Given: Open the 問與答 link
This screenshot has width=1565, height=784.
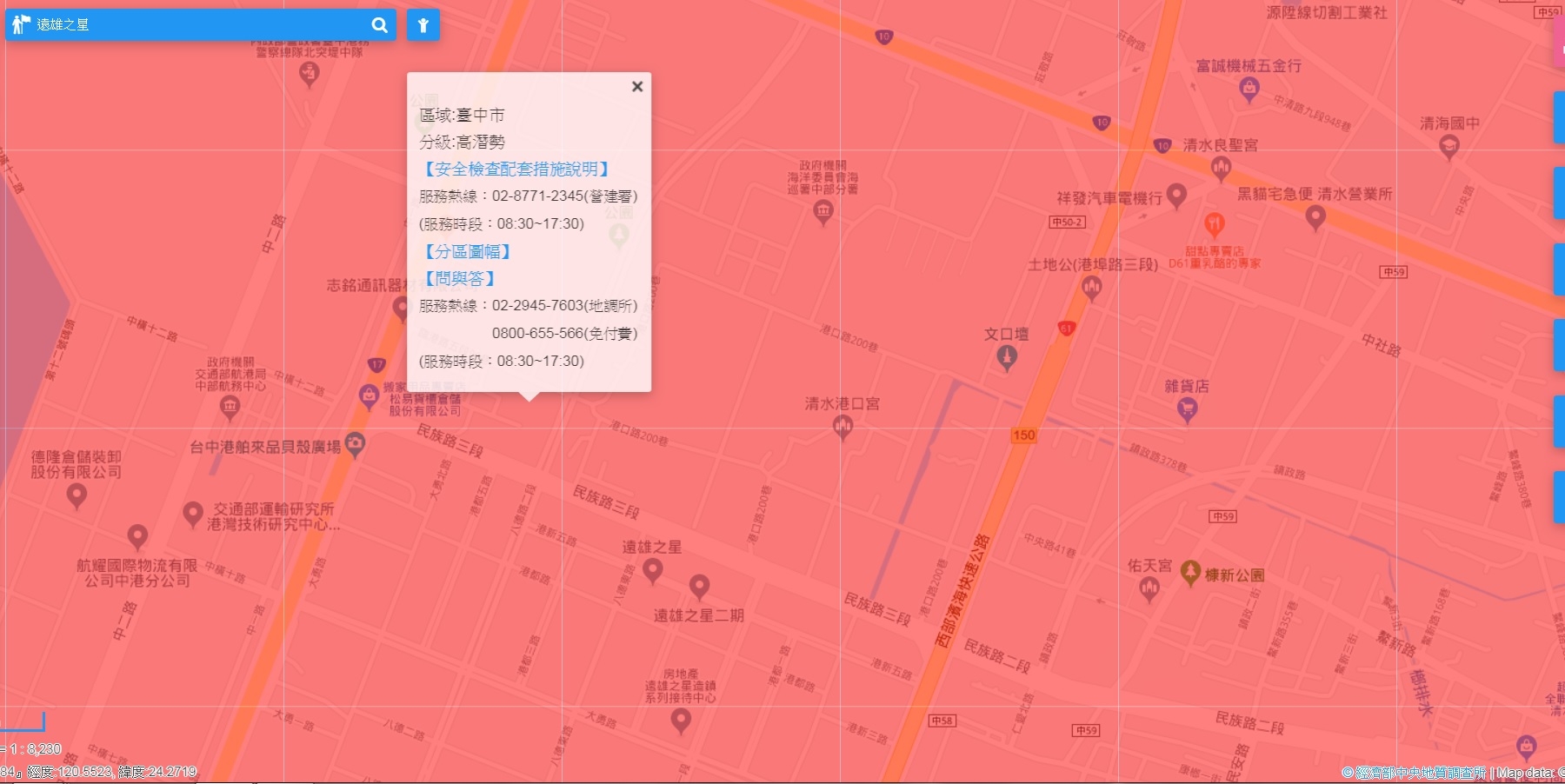Looking at the screenshot, I should [x=459, y=278].
